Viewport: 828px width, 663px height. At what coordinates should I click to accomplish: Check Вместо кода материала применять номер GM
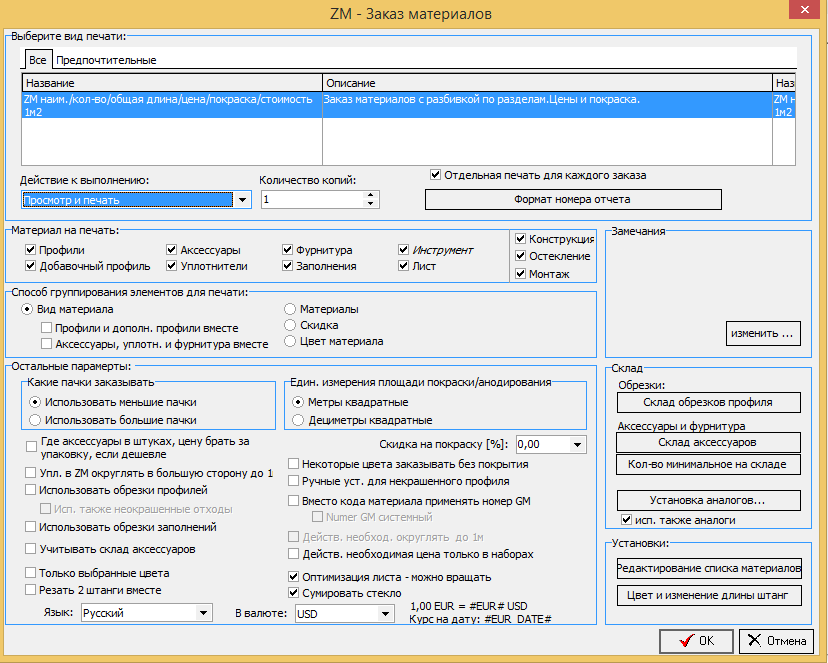pyautogui.click(x=294, y=500)
